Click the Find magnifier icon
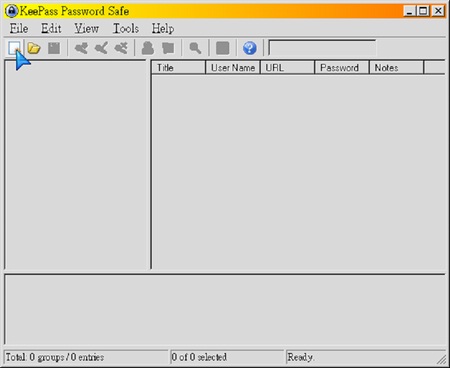 click(195, 48)
